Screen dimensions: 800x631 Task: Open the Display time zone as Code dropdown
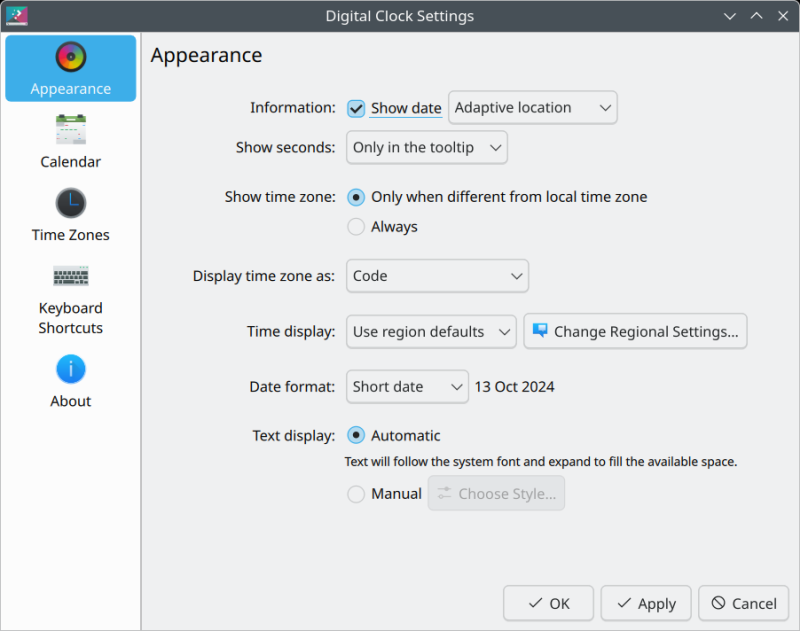click(437, 276)
